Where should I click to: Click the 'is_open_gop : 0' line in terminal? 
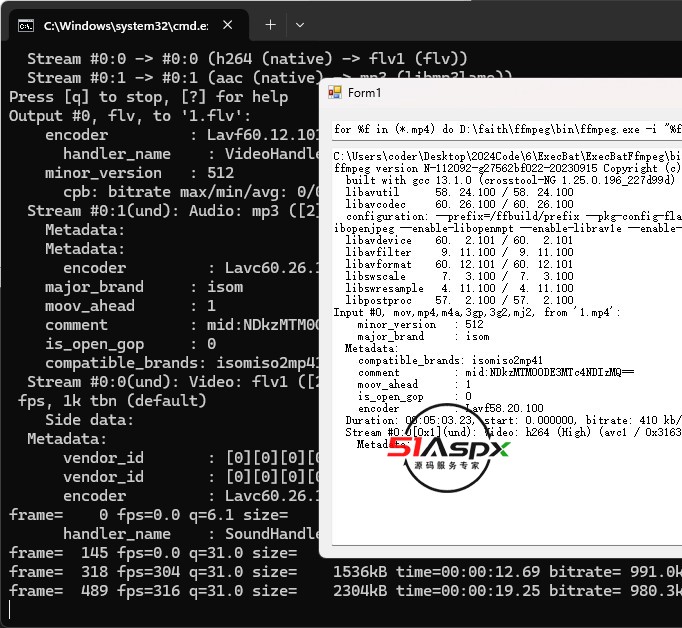[130, 344]
